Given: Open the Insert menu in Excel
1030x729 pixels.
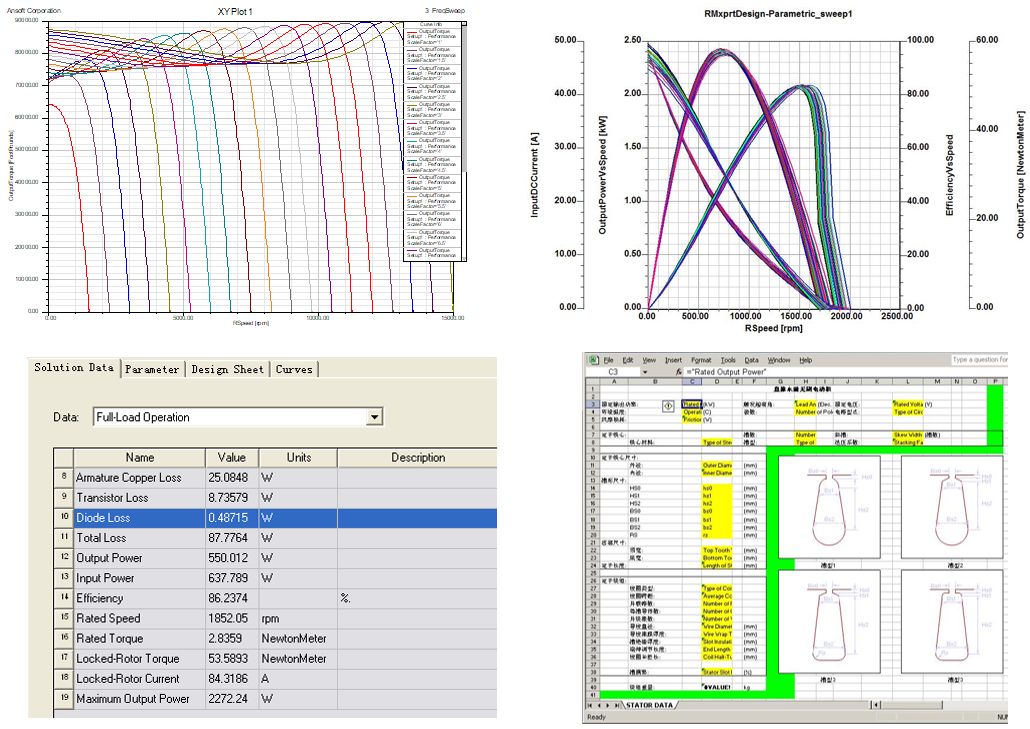Looking at the screenshot, I should point(673,360).
